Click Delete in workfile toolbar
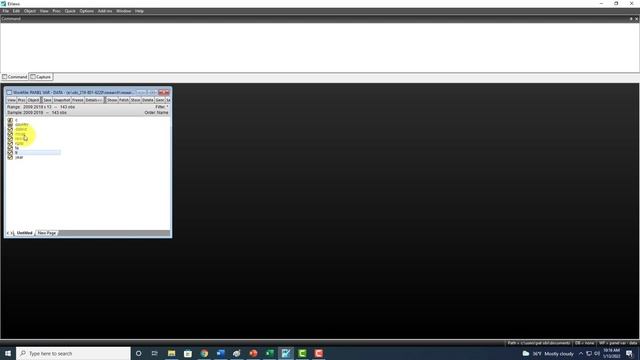Viewport: 640px width, 360px height. [148, 100]
